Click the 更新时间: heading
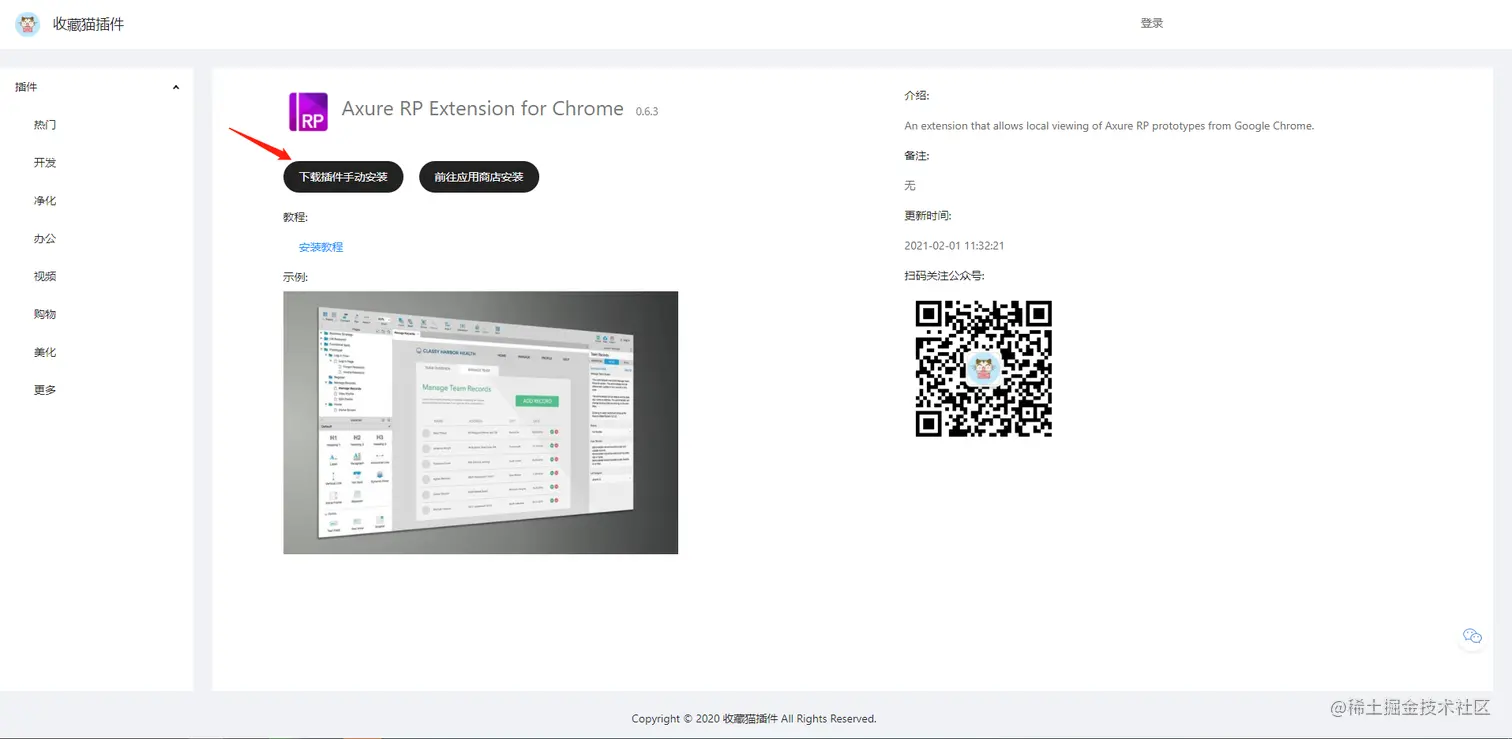 coord(928,216)
